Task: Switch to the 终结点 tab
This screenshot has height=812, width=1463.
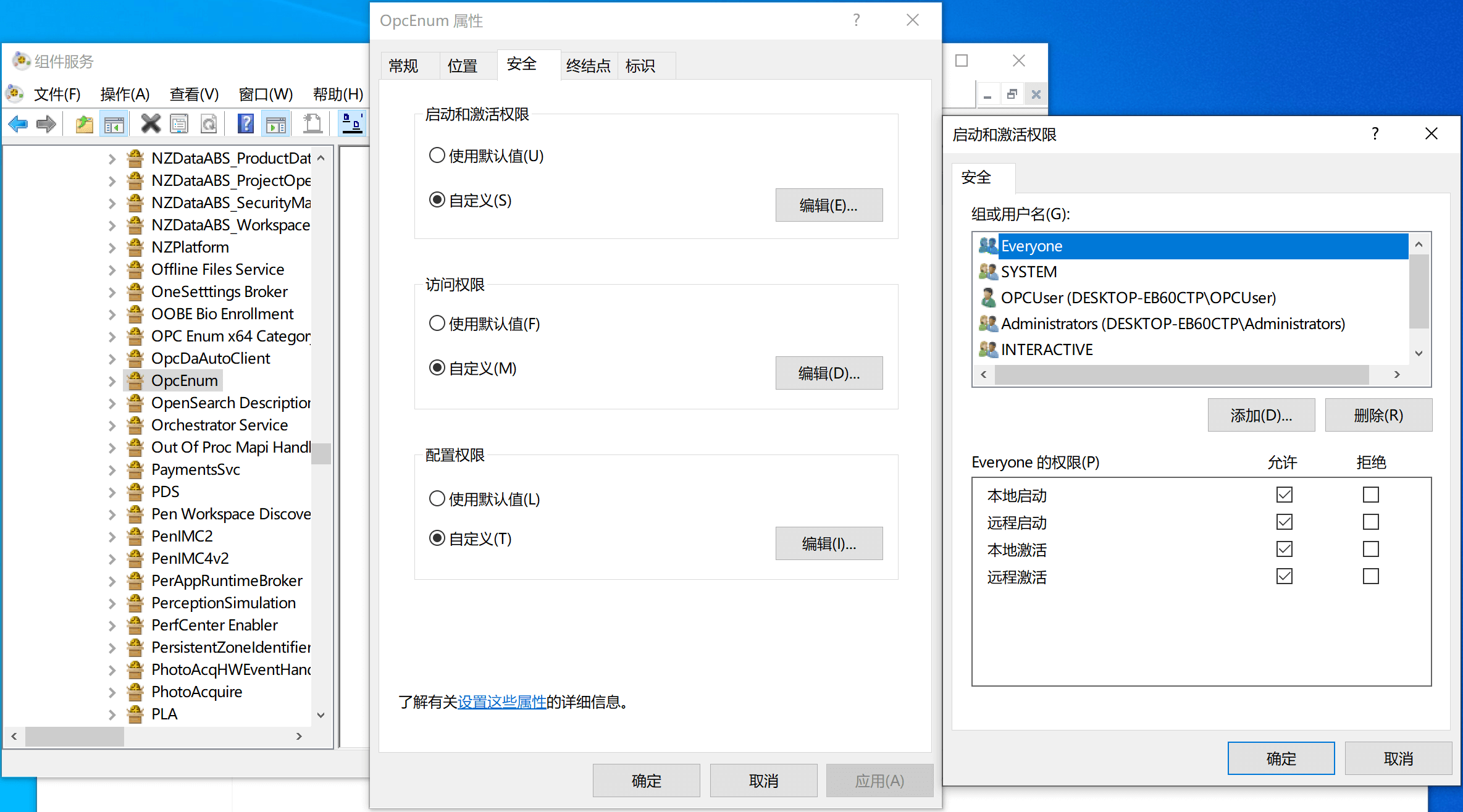Action: pos(588,65)
